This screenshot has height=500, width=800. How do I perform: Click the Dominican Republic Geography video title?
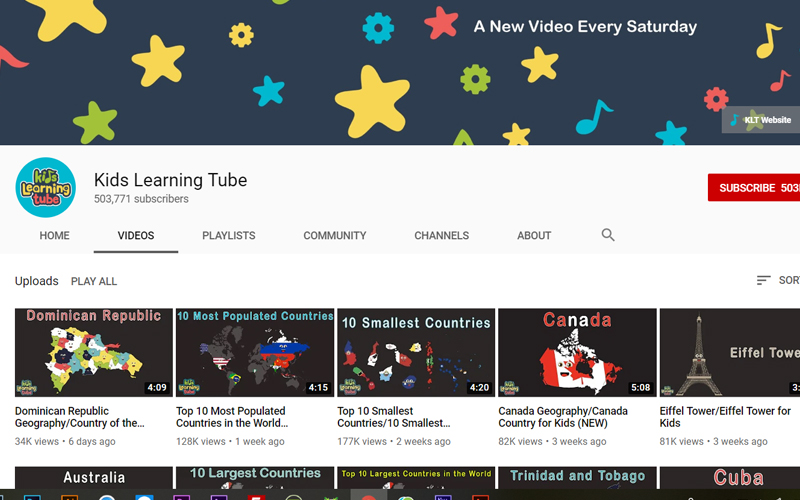(80, 417)
